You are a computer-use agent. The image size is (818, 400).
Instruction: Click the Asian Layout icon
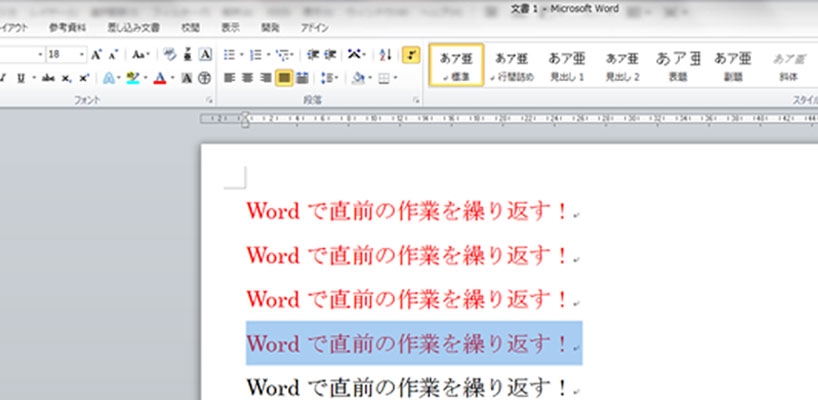coord(354,54)
